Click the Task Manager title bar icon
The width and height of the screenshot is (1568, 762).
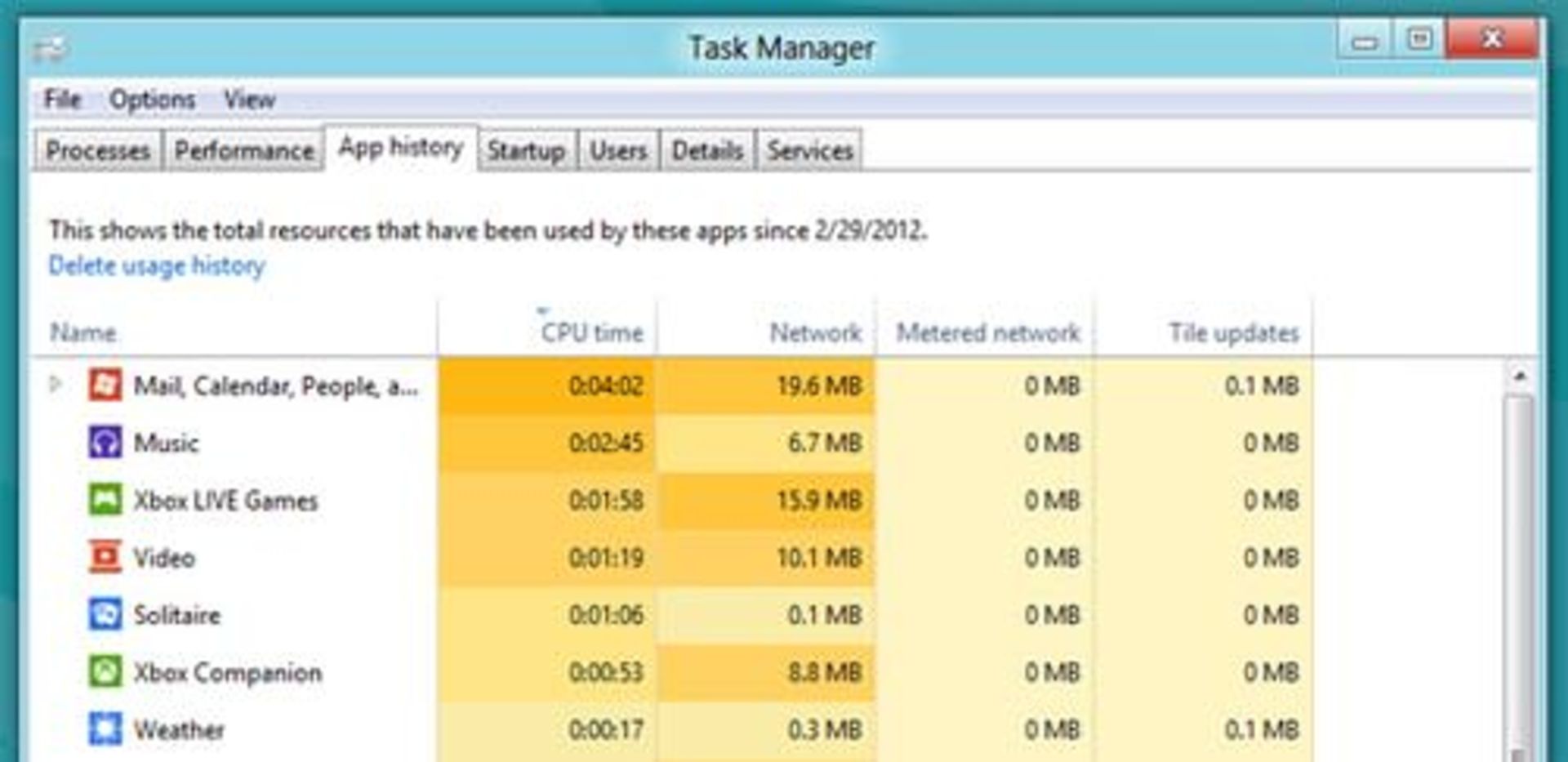[51, 47]
